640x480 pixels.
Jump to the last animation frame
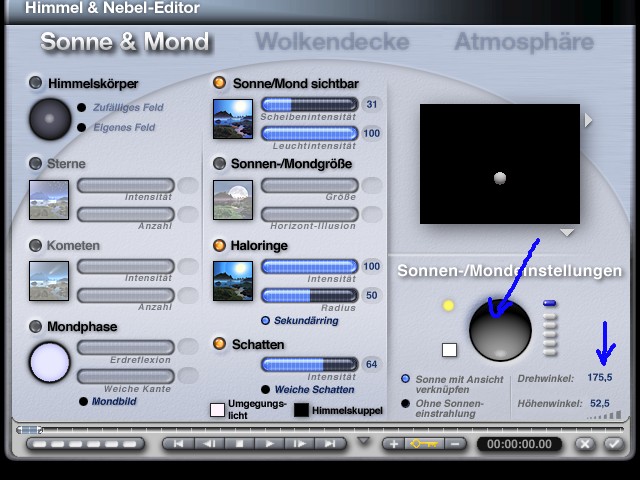pos(330,444)
